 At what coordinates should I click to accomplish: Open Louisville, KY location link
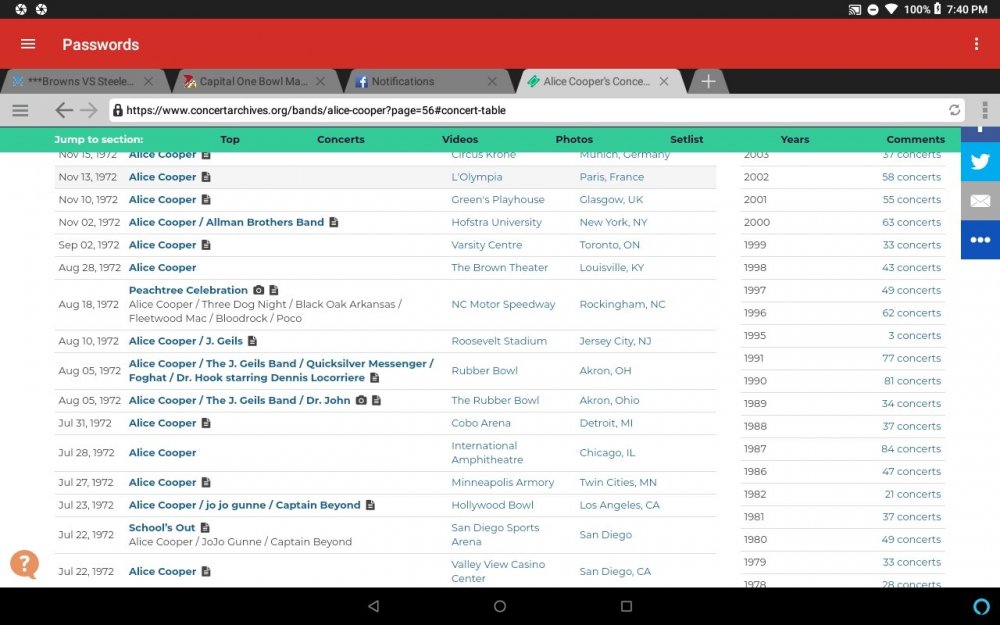click(612, 267)
